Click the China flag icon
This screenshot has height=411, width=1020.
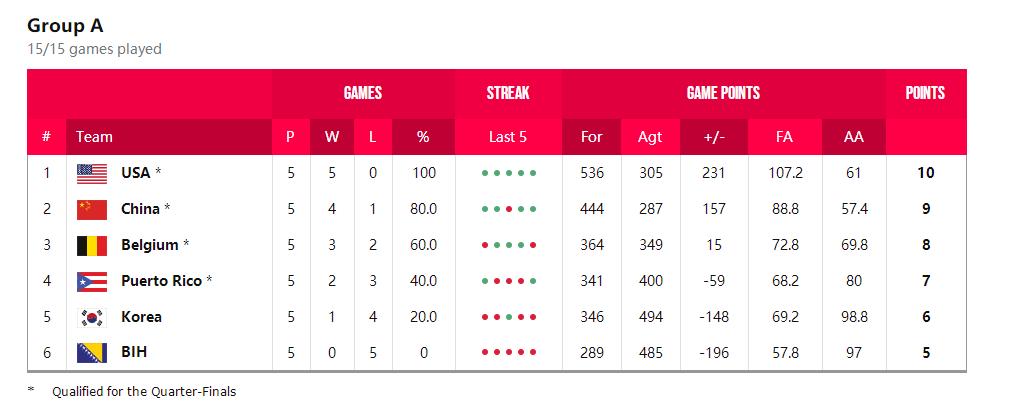point(91,209)
